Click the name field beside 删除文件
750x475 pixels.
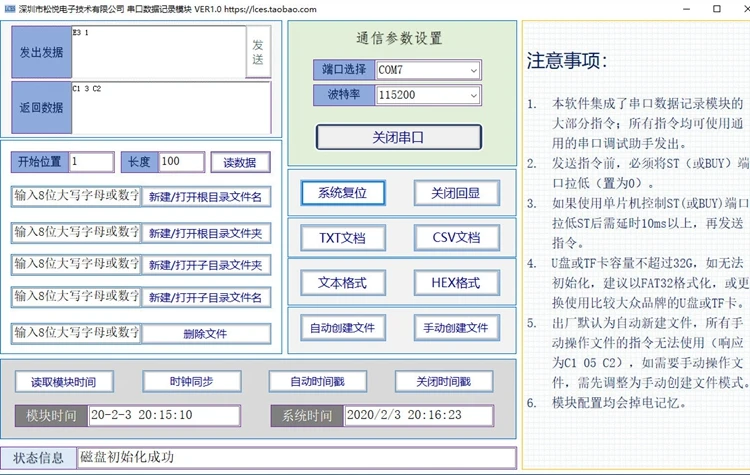(x=76, y=333)
